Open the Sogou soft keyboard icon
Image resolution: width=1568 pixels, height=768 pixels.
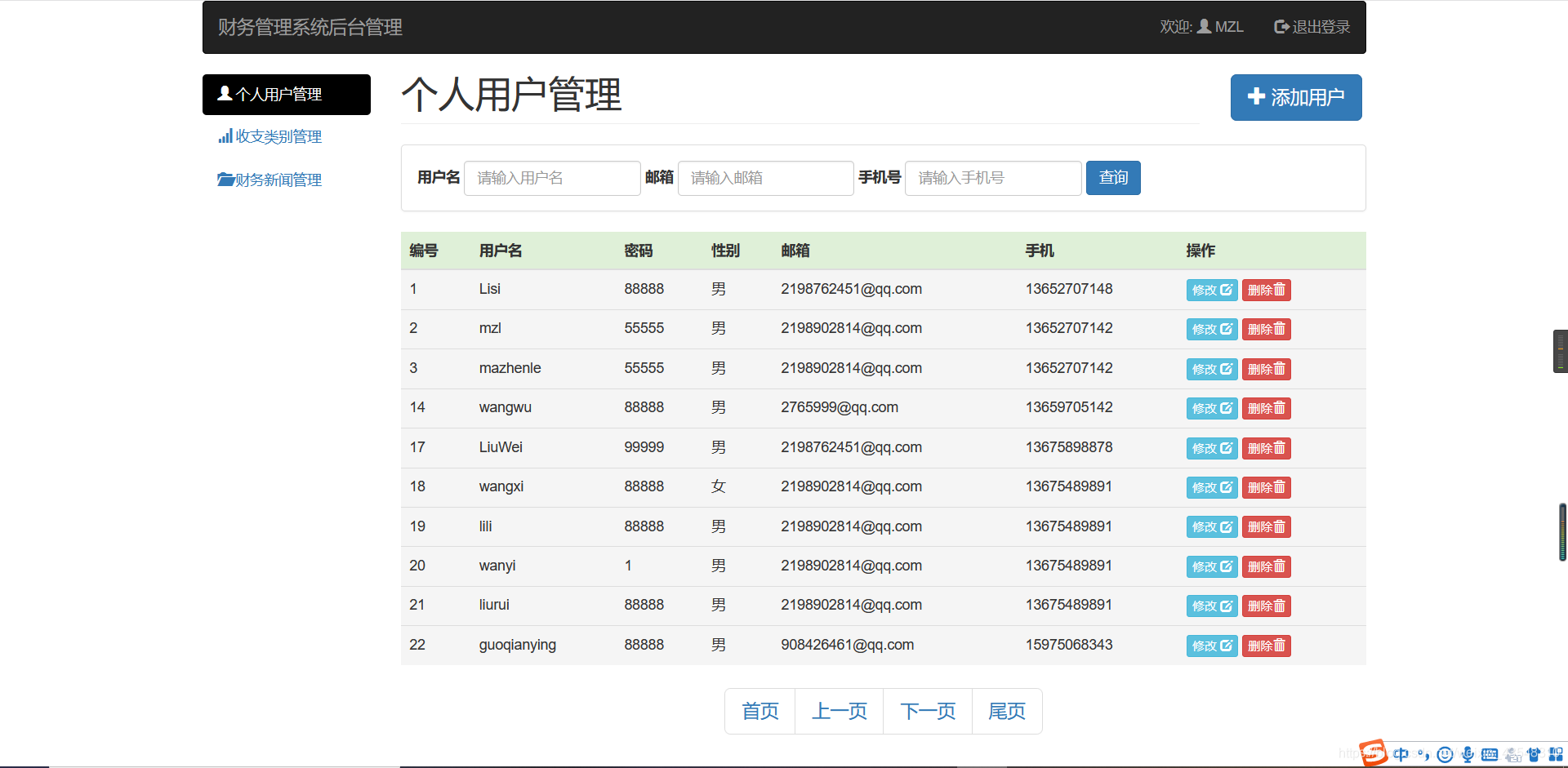click(x=1490, y=754)
